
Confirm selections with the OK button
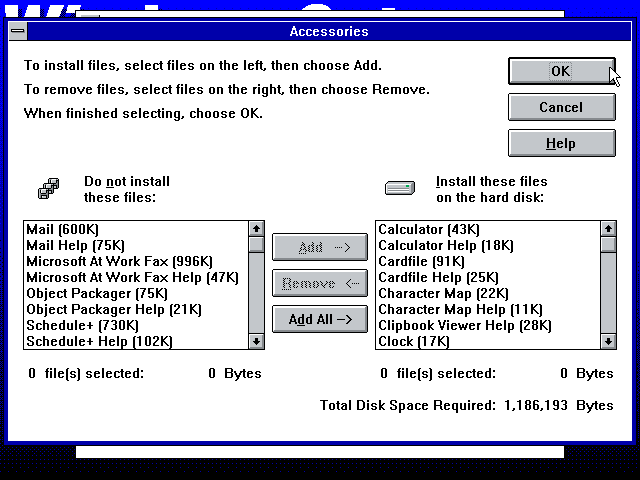click(x=562, y=71)
